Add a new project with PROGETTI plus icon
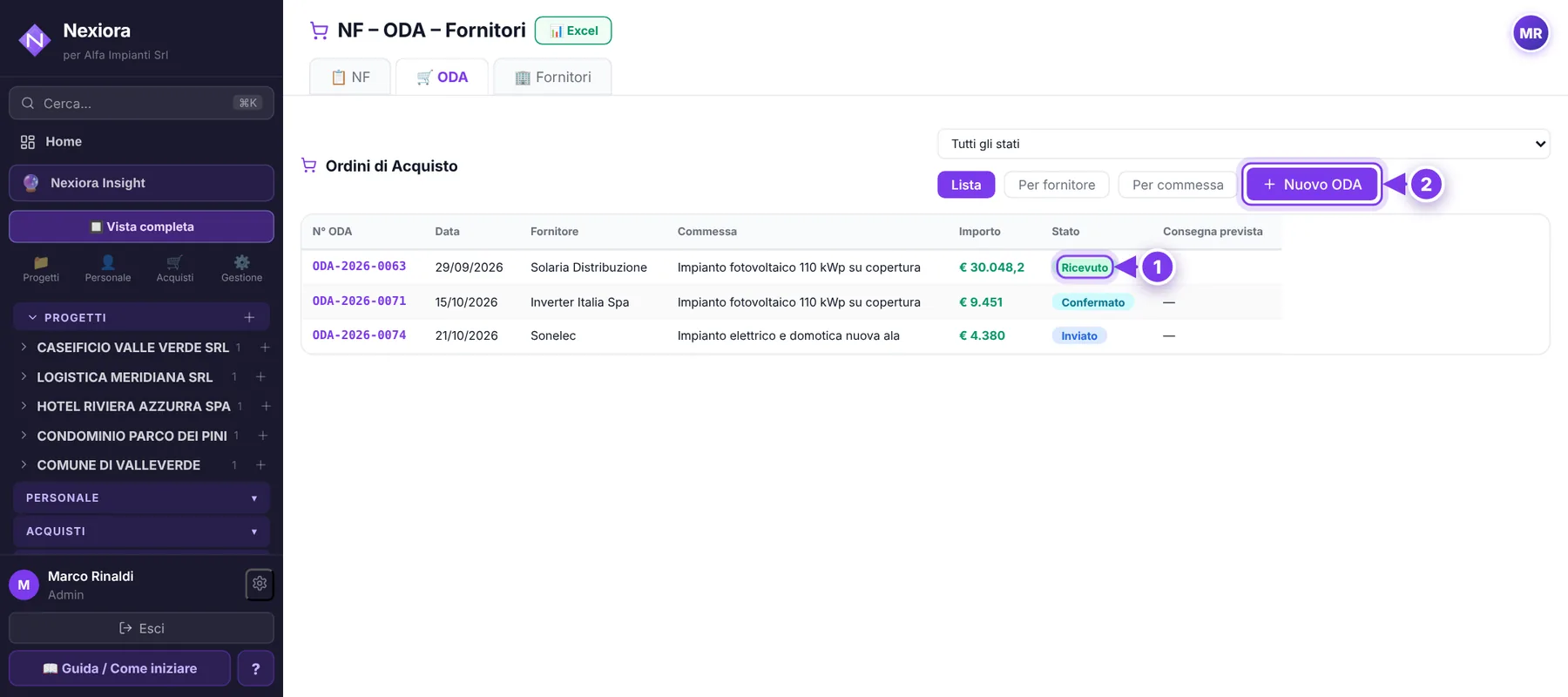The image size is (1568, 697). click(x=249, y=317)
